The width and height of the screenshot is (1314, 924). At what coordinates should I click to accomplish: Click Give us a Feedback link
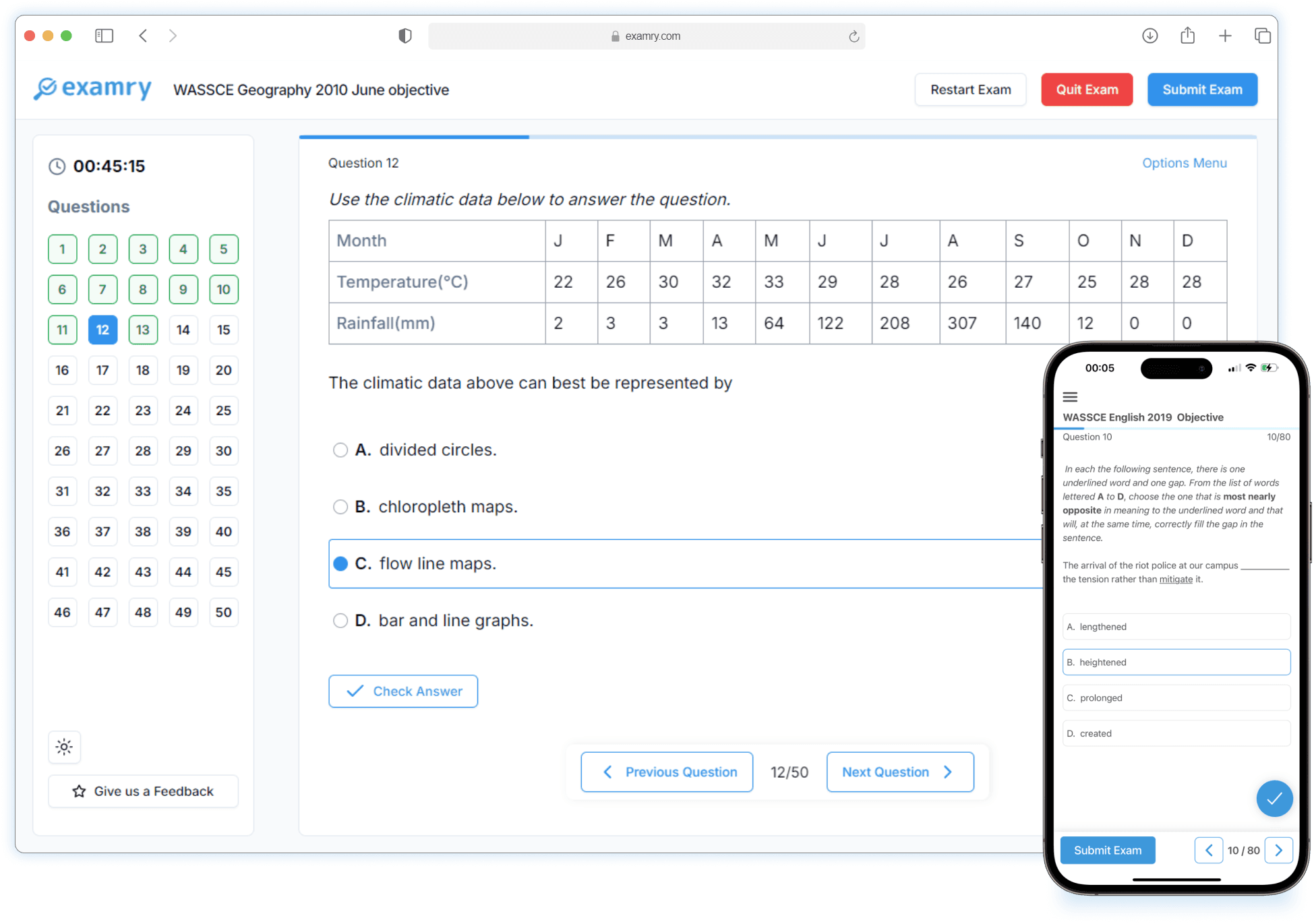point(143,790)
